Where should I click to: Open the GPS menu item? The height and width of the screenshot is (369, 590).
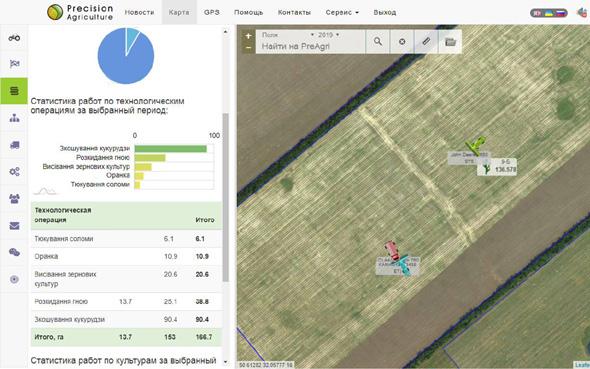coord(211,12)
